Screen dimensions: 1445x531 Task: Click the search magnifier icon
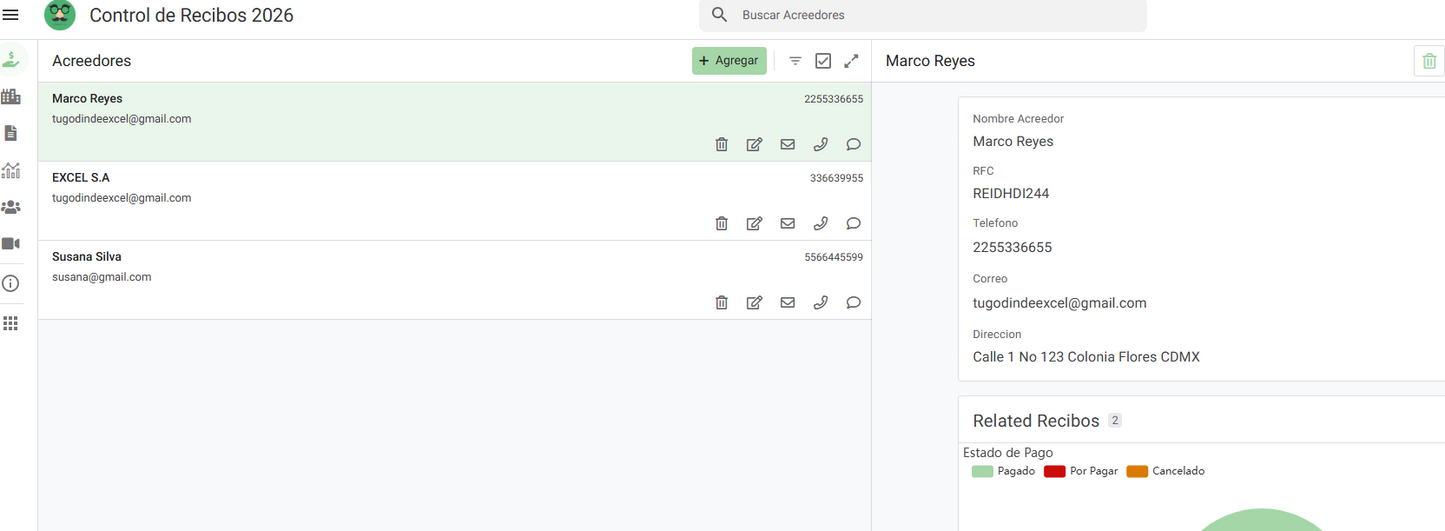719,15
